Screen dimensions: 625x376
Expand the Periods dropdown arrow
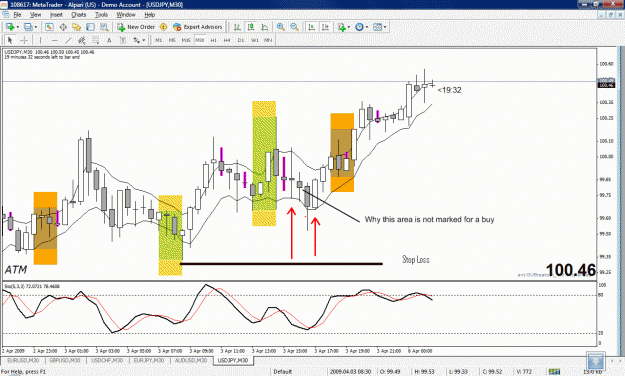click(x=367, y=27)
